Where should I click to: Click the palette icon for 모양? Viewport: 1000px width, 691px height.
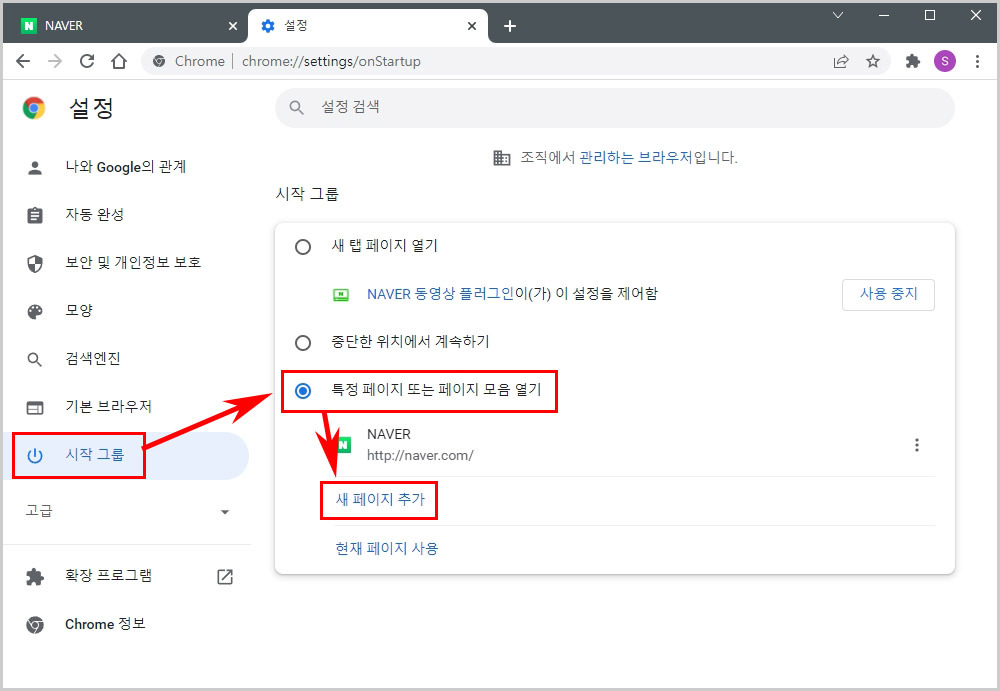[35, 311]
